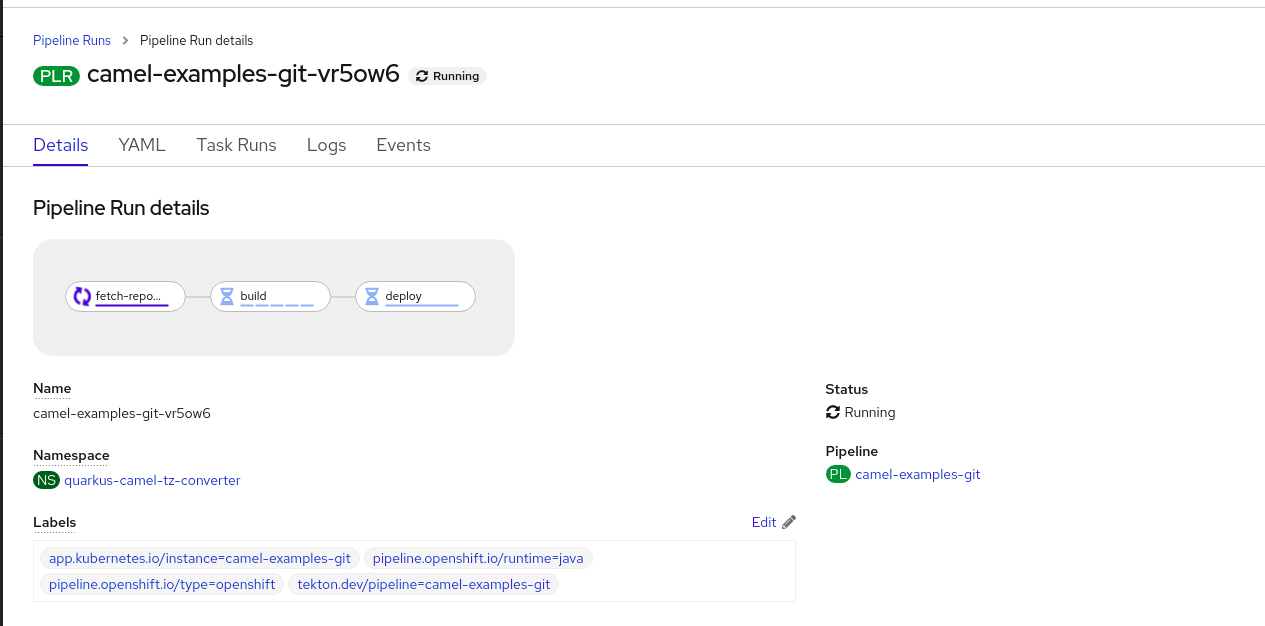Open the quarkus-camel-tz-converter namespace link
The height and width of the screenshot is (626, 1265).
[152, 480]
